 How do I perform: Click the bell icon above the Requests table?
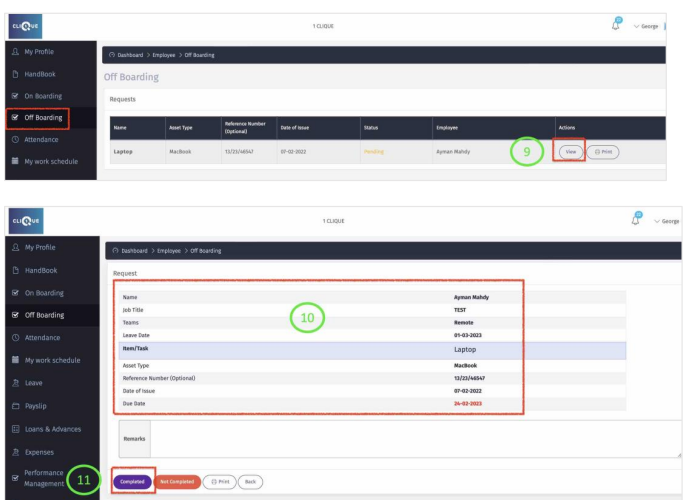617,24
